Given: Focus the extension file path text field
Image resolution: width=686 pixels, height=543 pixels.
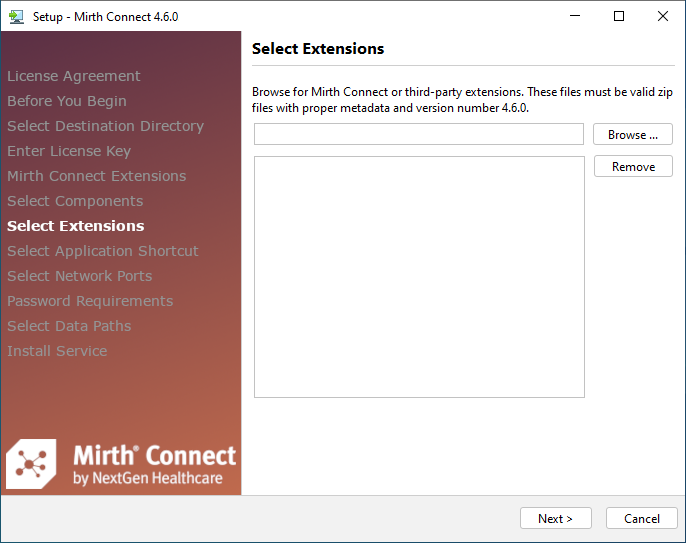Looking at the screenshot, I should tap(418, 135).
